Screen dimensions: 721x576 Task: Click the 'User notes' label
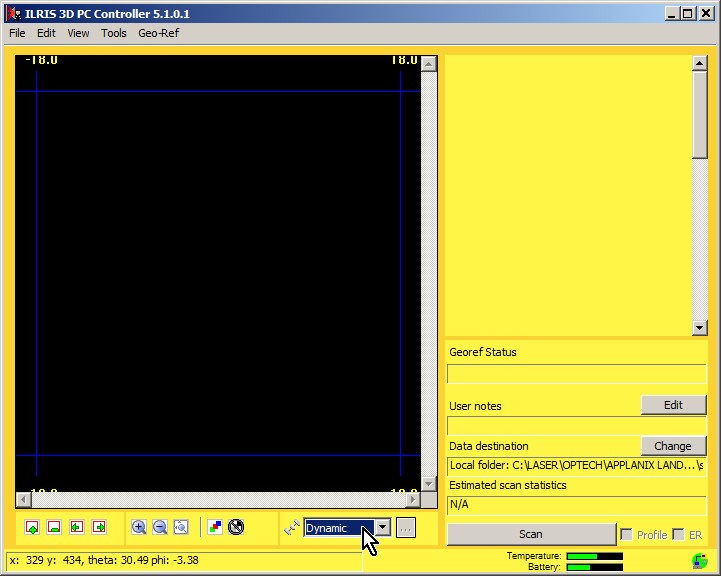coord(475,406)
